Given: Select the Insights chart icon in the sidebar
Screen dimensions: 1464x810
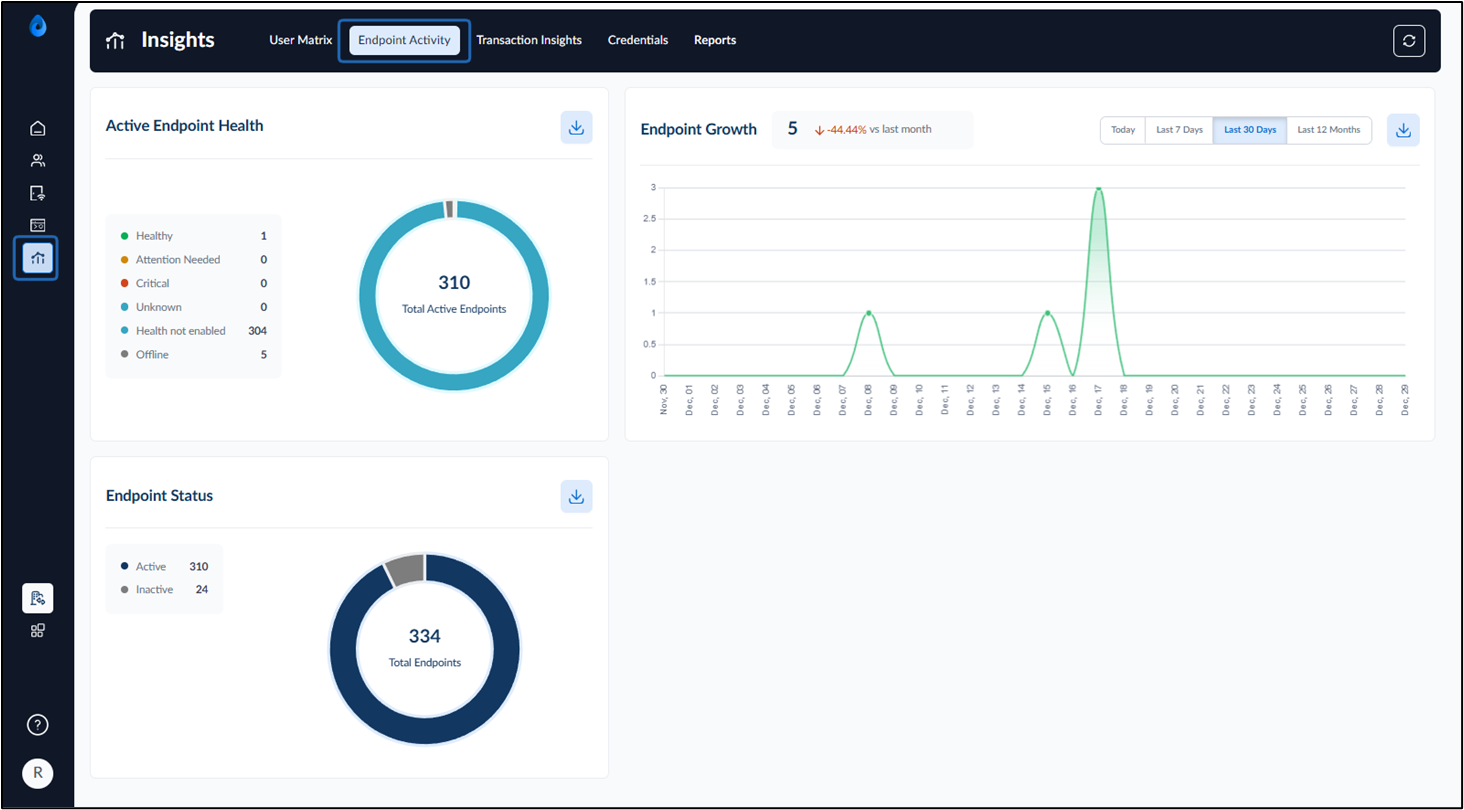Looking at the screenshot, I should (38, 258).
